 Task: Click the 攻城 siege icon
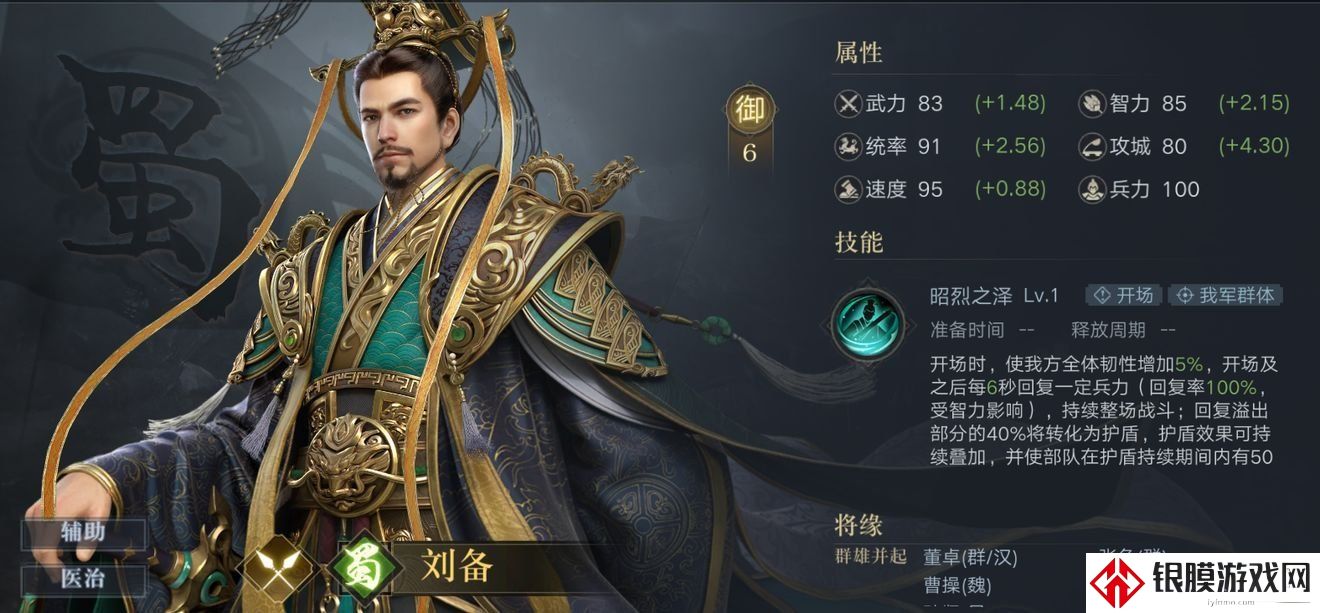point(1092,146)
